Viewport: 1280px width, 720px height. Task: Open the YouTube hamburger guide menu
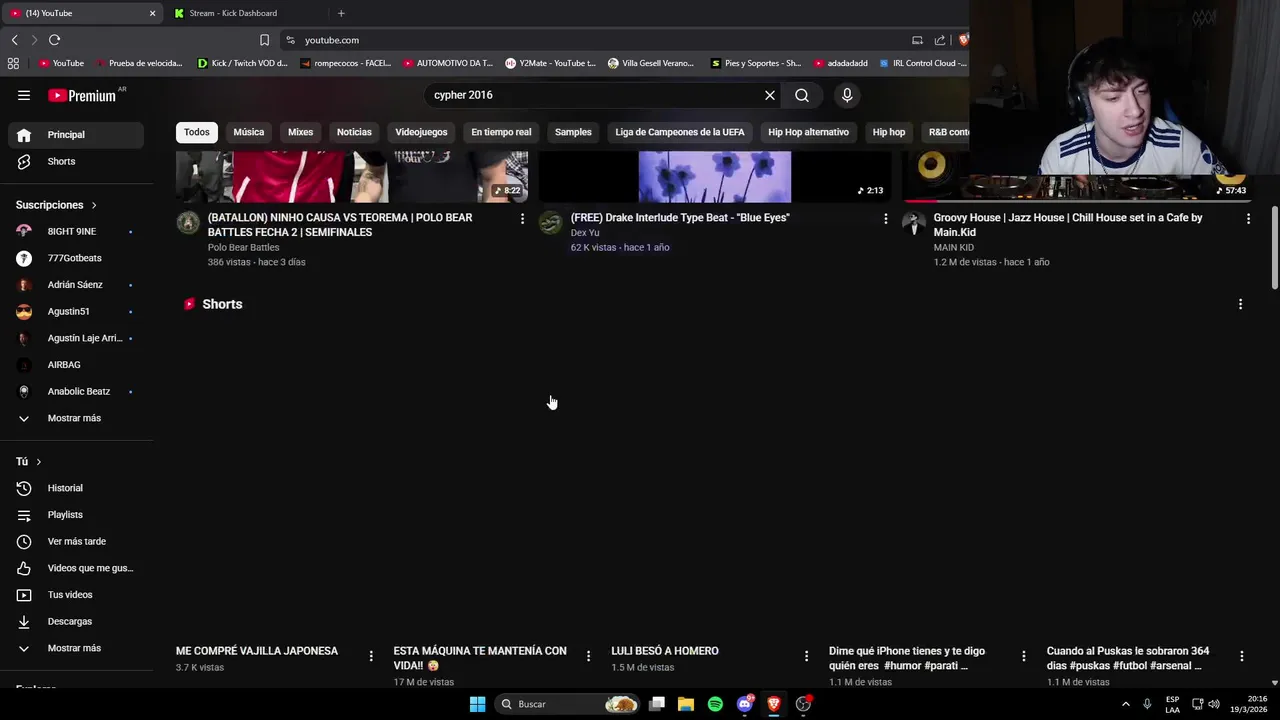[x=24, y=95]
